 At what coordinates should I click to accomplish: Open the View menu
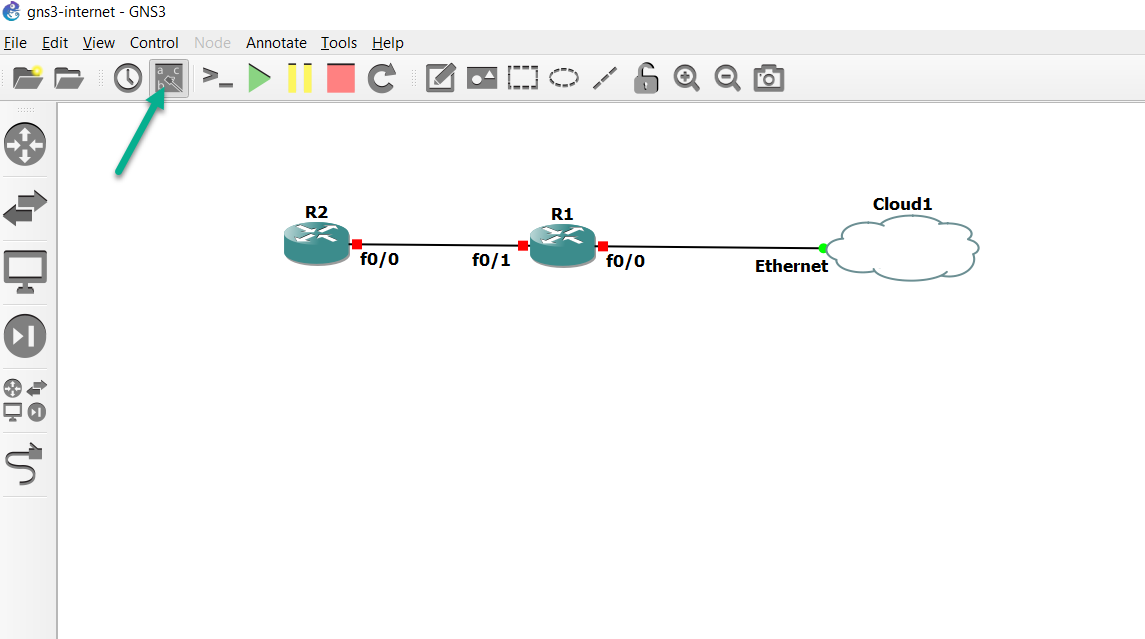(x=99, y=43)
